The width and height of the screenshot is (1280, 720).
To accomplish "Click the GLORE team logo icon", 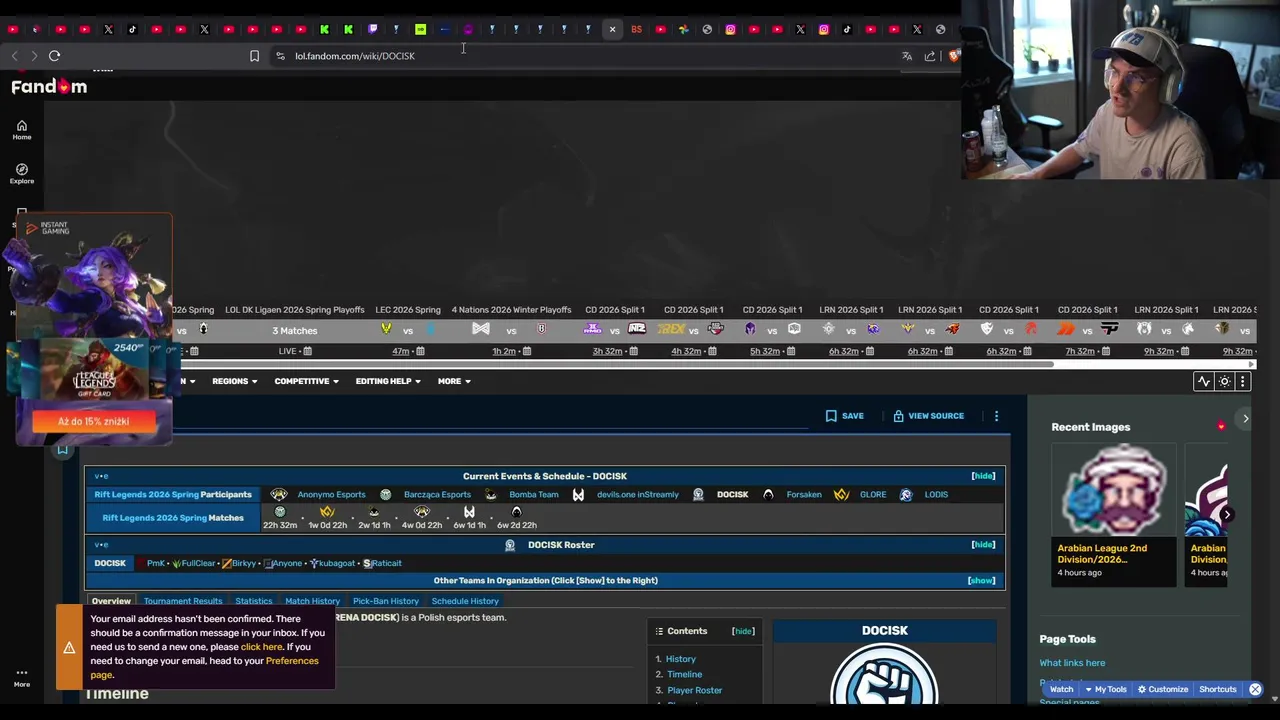I will click(841, 494).
